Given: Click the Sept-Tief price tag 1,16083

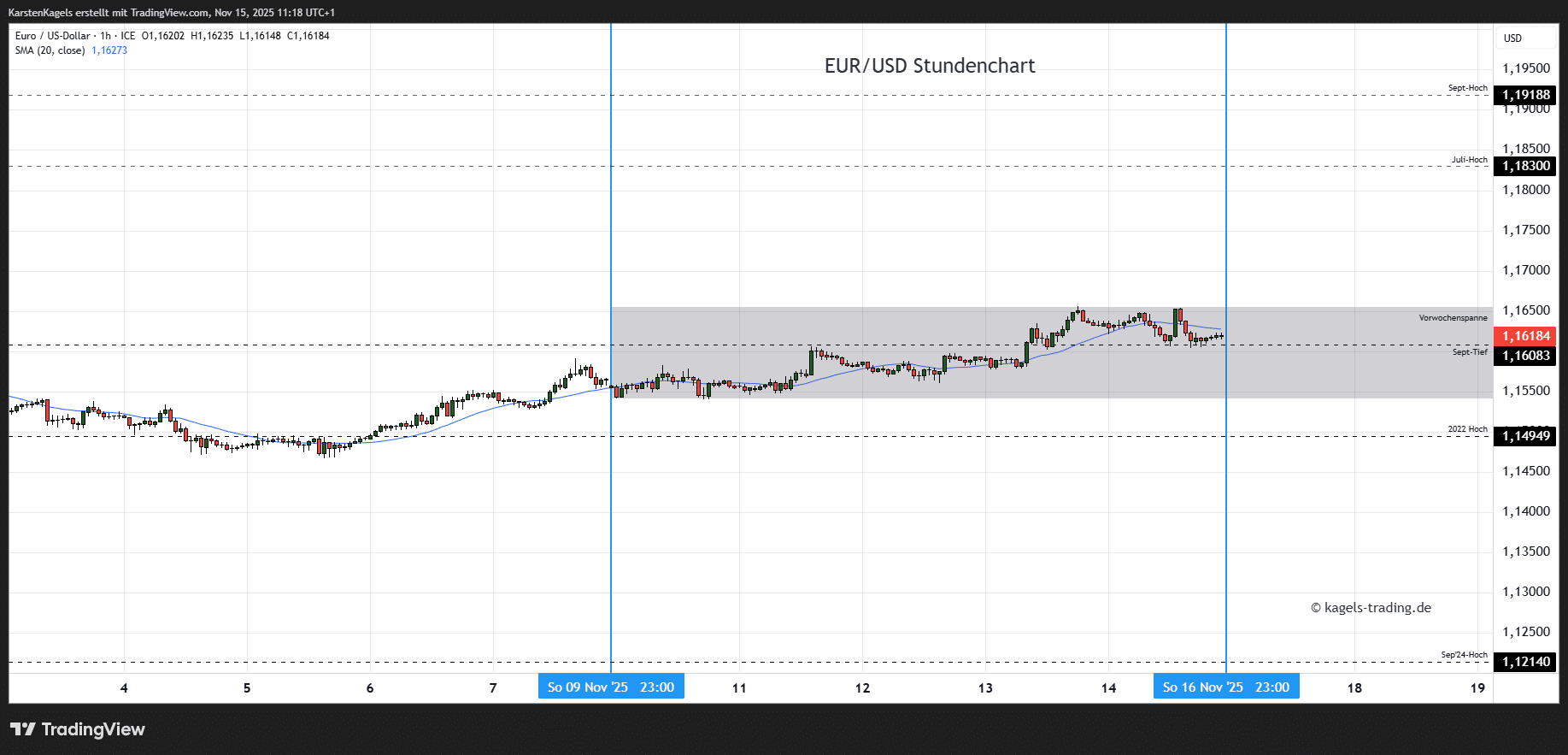Looking at the screenshot, I should pyautogui.click(x=1525, y=356).
